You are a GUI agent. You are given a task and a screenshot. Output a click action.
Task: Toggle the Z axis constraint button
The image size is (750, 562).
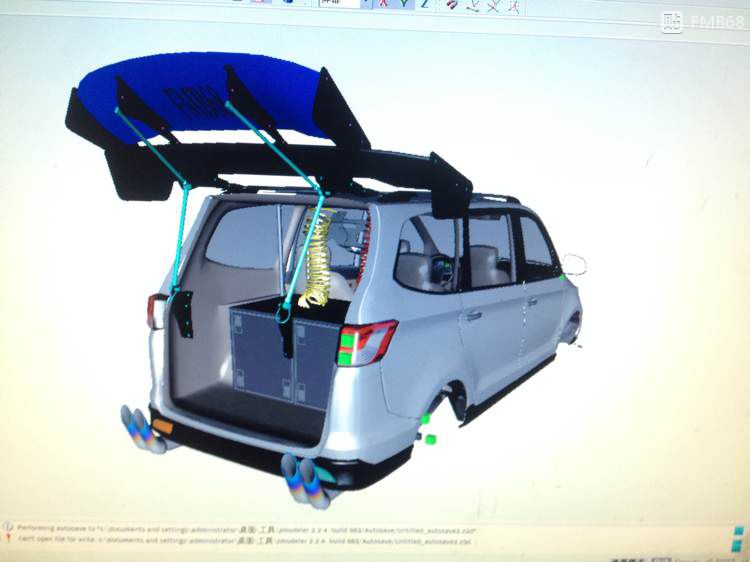pyautogui.click(x=424, y=4)
